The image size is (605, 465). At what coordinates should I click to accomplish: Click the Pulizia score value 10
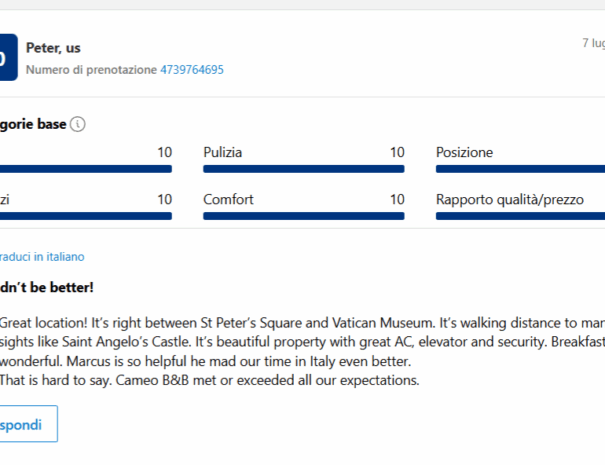click(397, 153)
